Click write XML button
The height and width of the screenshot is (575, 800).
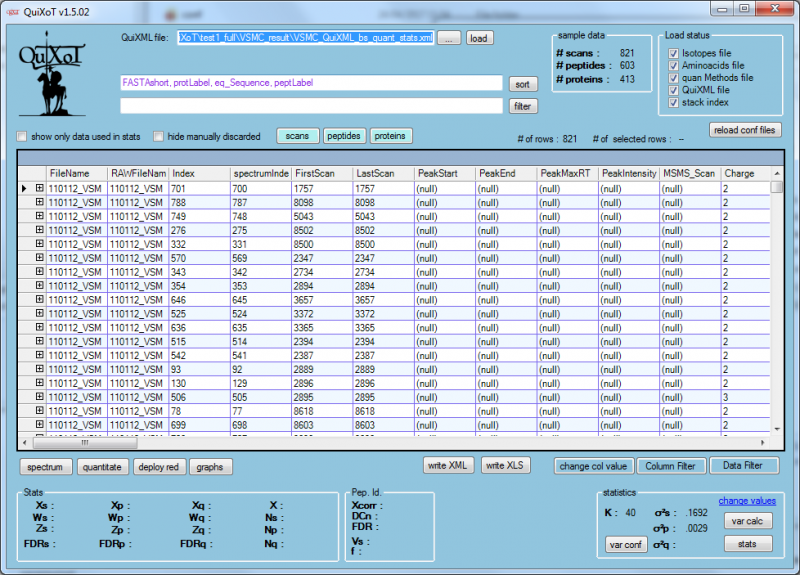447,465
